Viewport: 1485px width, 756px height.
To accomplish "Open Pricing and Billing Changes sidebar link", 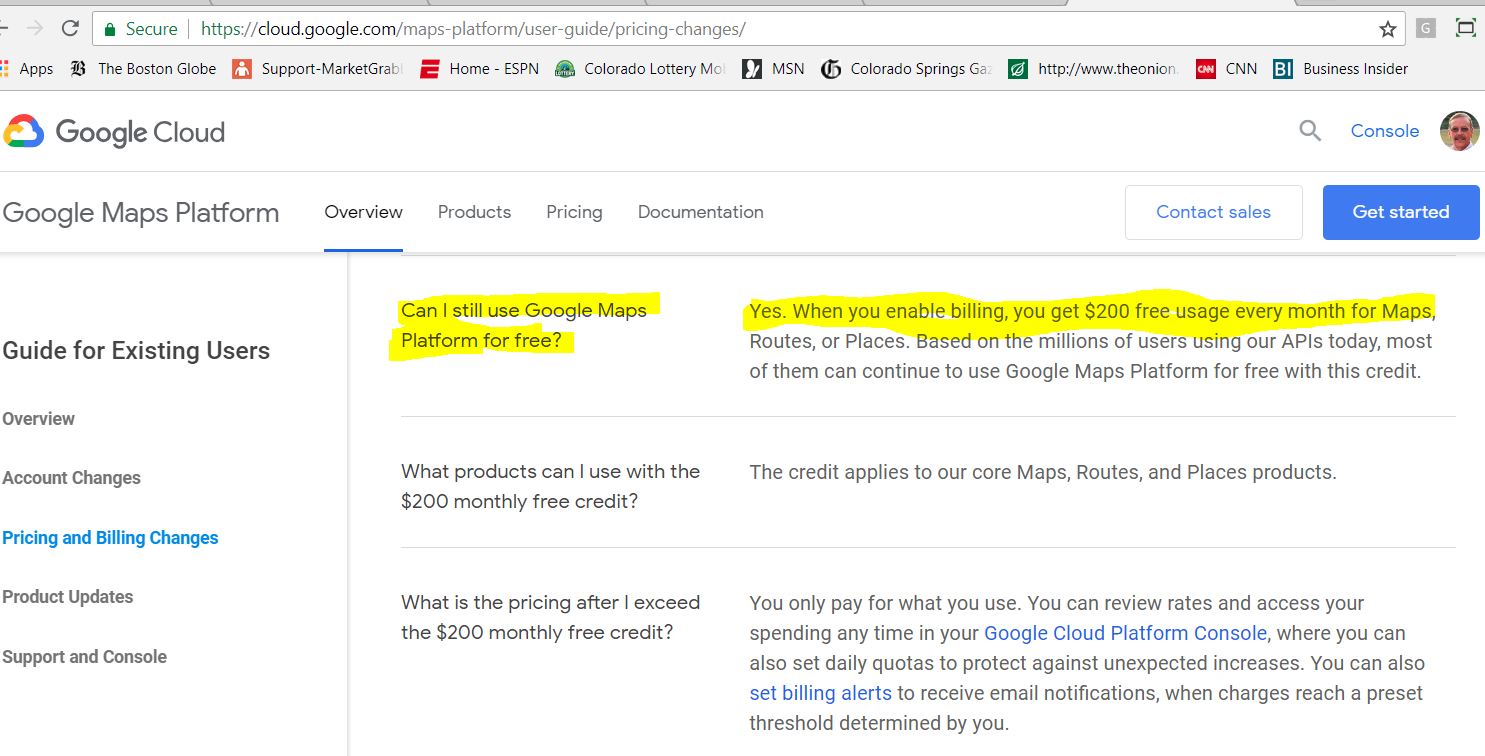I will click(x=110, y=538).
